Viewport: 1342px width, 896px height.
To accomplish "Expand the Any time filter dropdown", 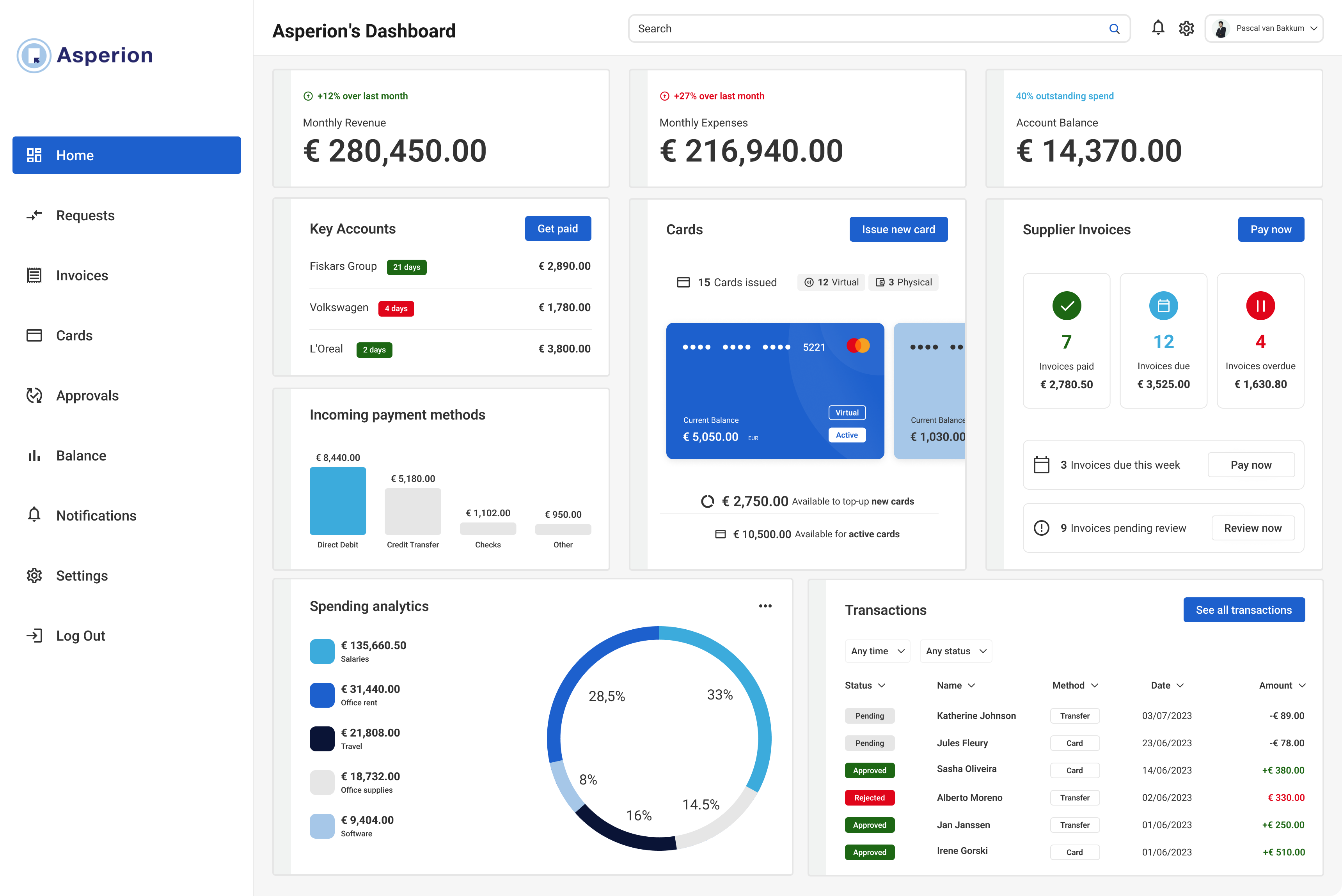I will pos(877,651).
